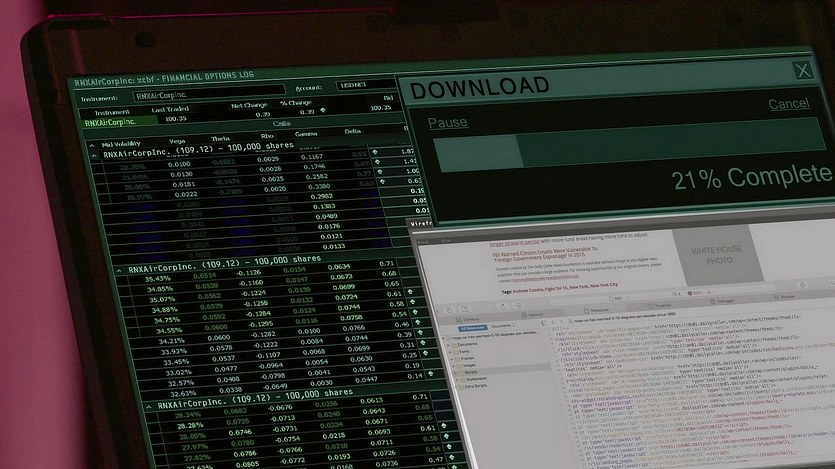This screenshot has width=835, height=469.
Task: Close the Download dialog with X
Action: tap(803, 70)
